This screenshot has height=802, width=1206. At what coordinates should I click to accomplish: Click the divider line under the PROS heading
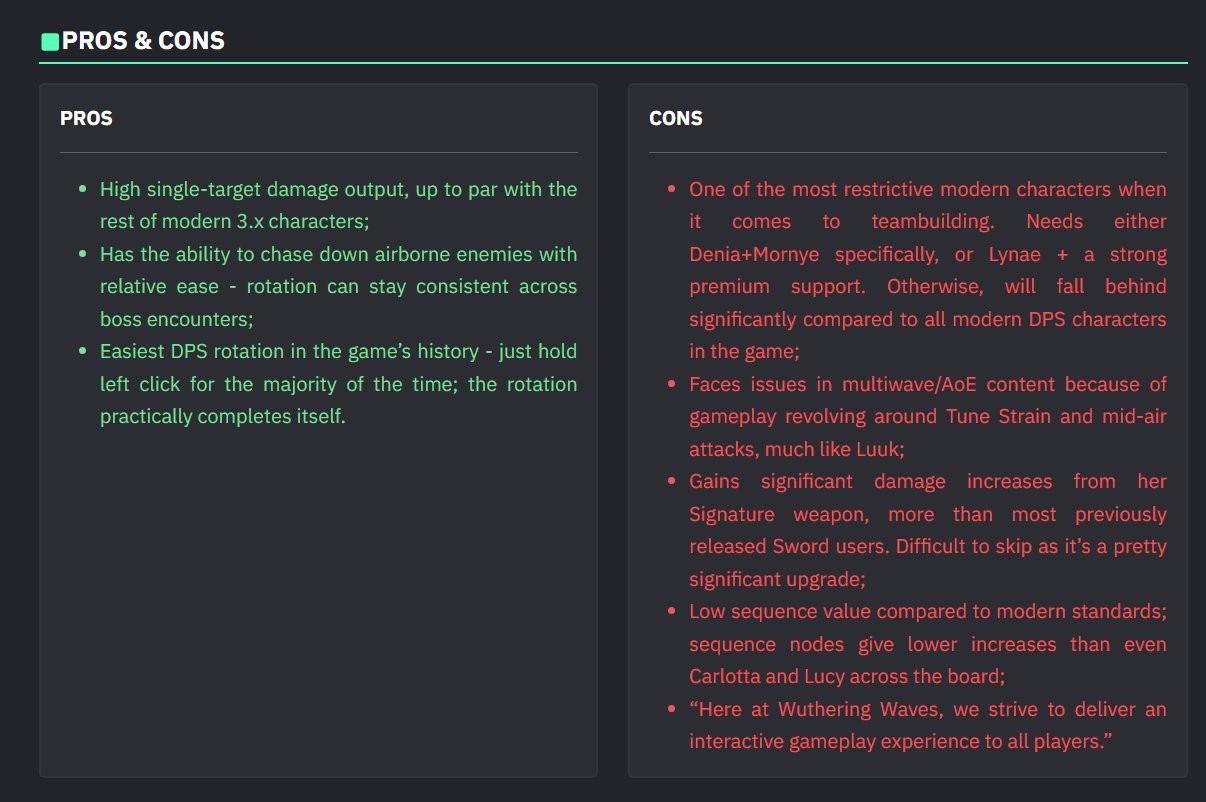coord(318,152)
